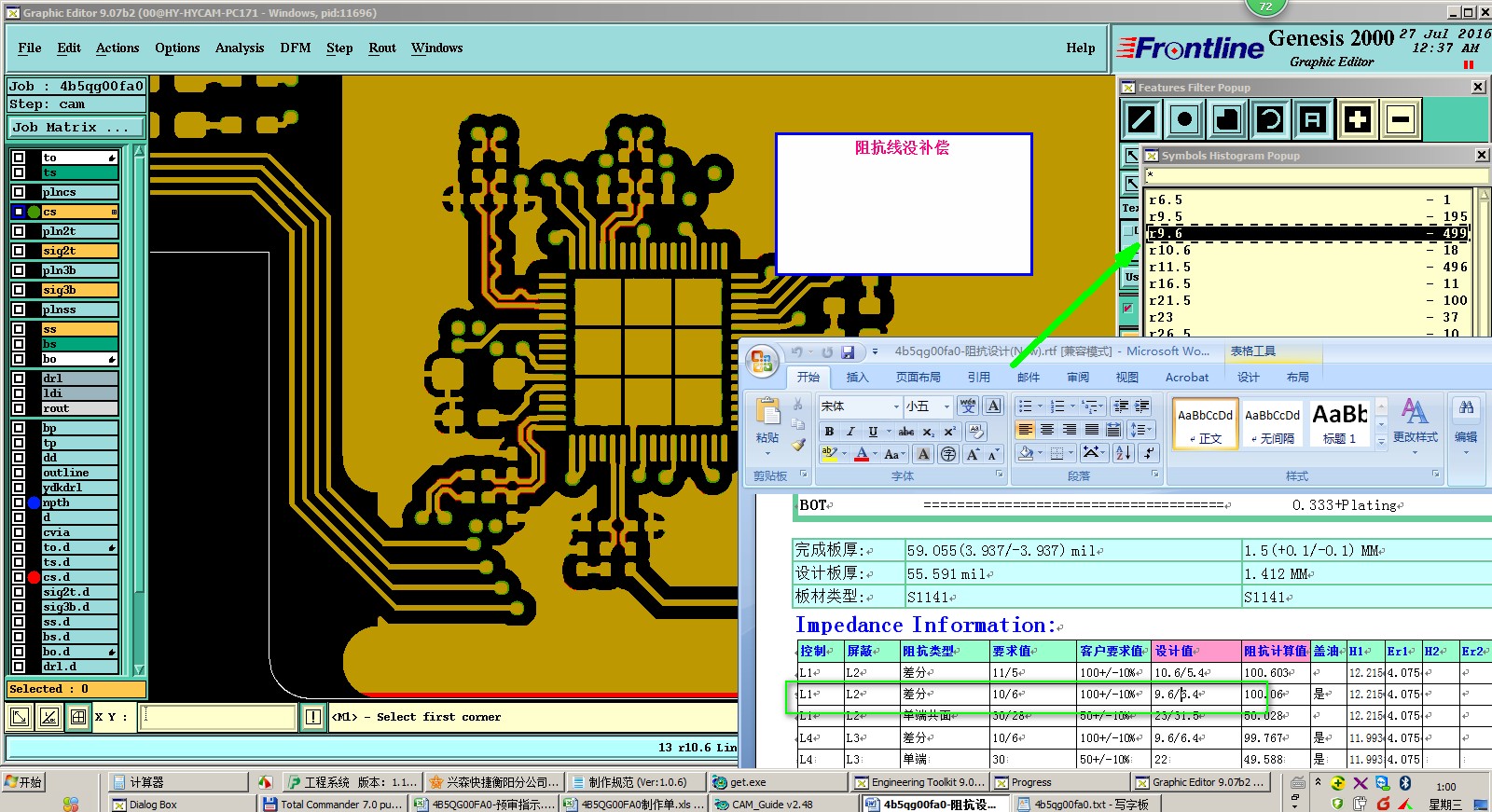Viewport: 1492px width, 812px height.
Task: Open the Rout menu
Action: pyautogui.click(x=382, y=48)
